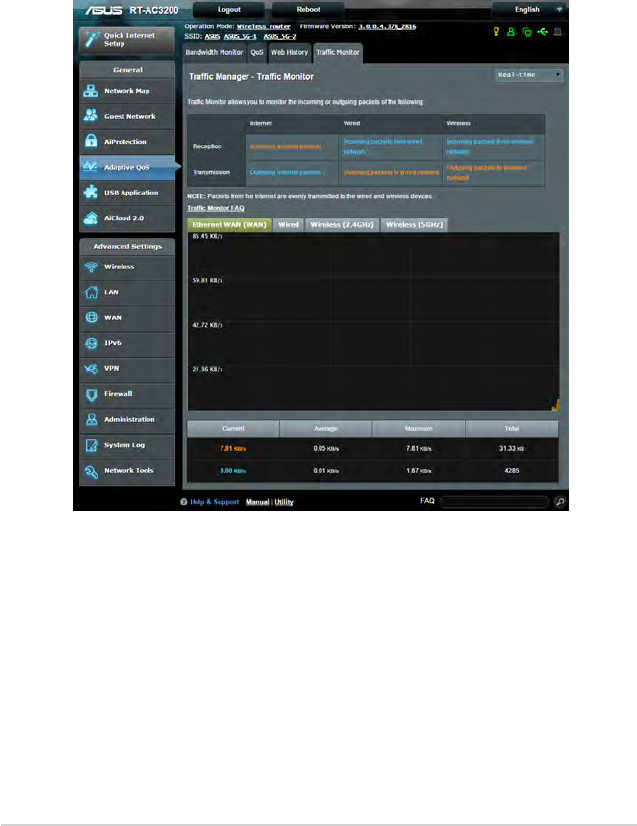The image size is (637, 826).
Task: Open VPN settings
Action: [126, 369]
